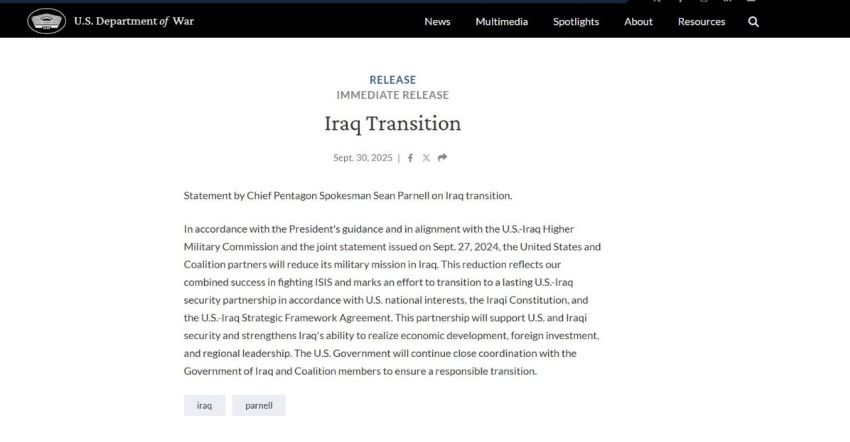Click the Department of War seal logo
Screen dimensions: 850x442
coord(43,22)
